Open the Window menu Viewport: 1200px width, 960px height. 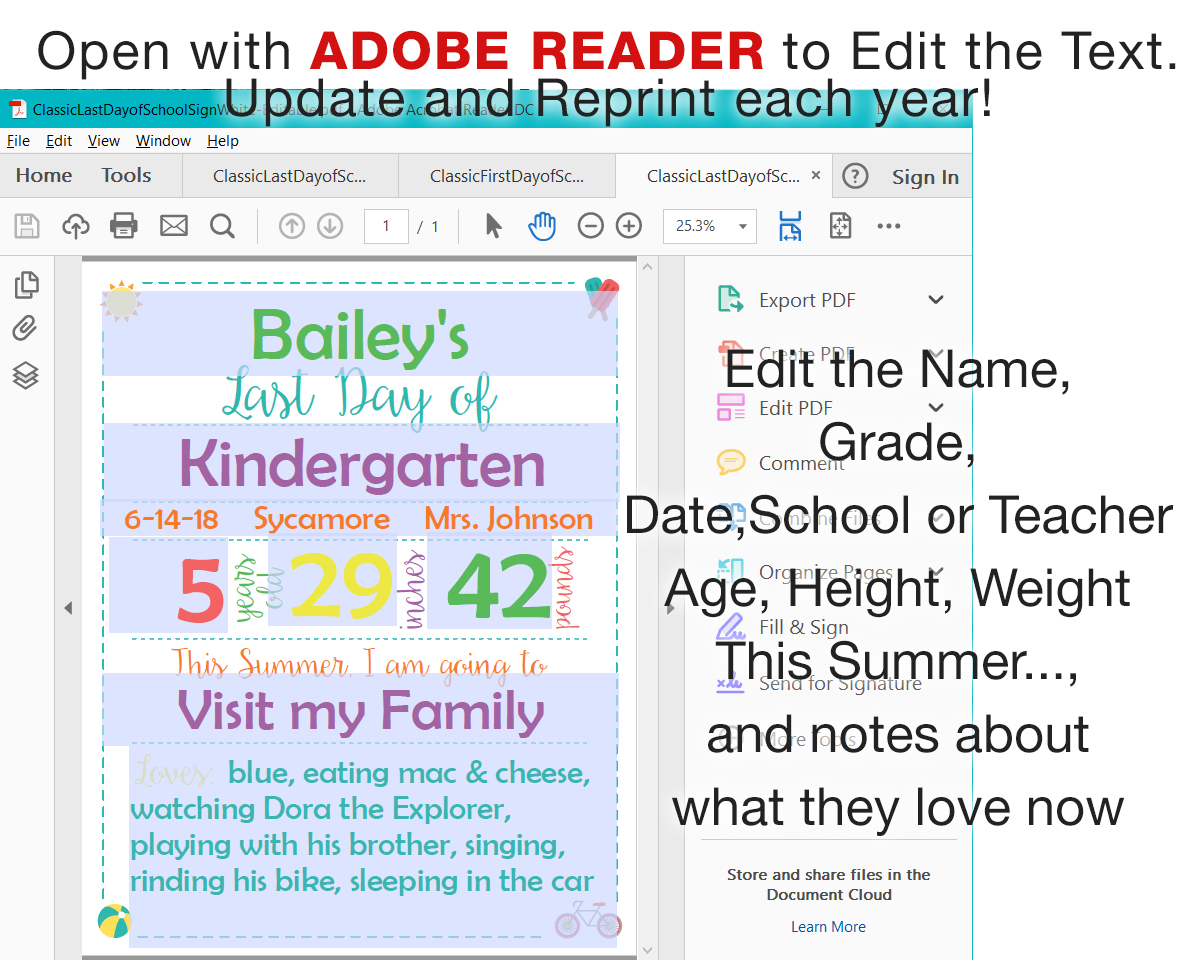[163, 141]
